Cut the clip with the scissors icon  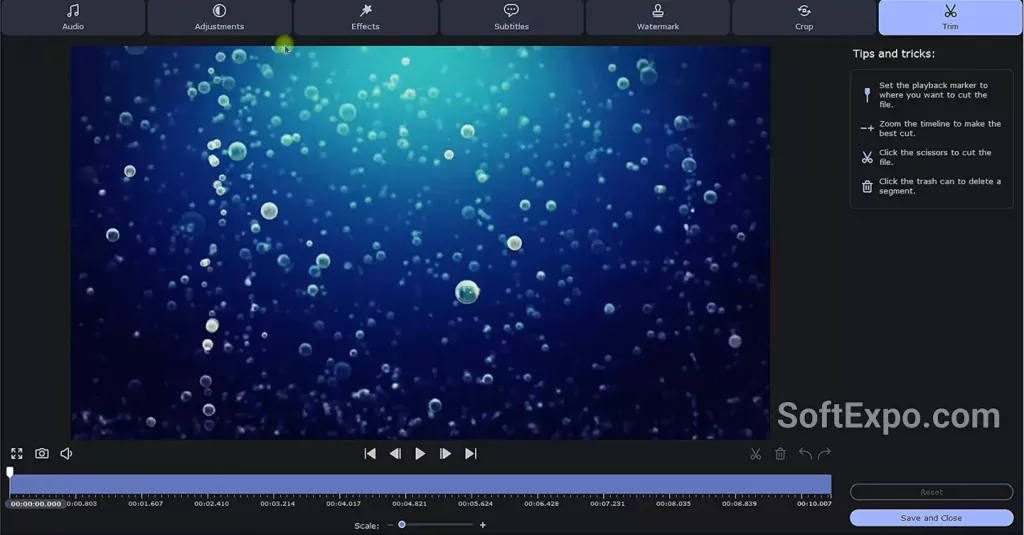[x=756, y=453]
